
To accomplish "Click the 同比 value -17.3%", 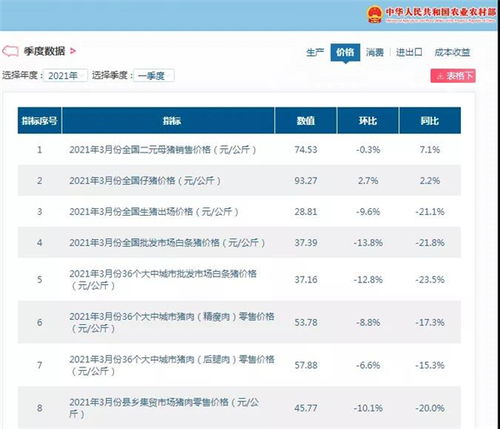I will pos(430,322).
